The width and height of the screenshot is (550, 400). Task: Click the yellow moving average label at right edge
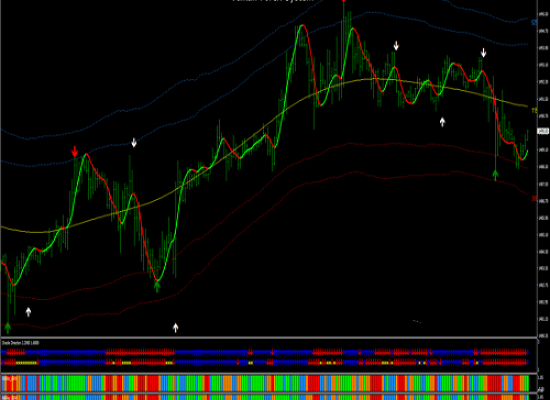point(534,111)
